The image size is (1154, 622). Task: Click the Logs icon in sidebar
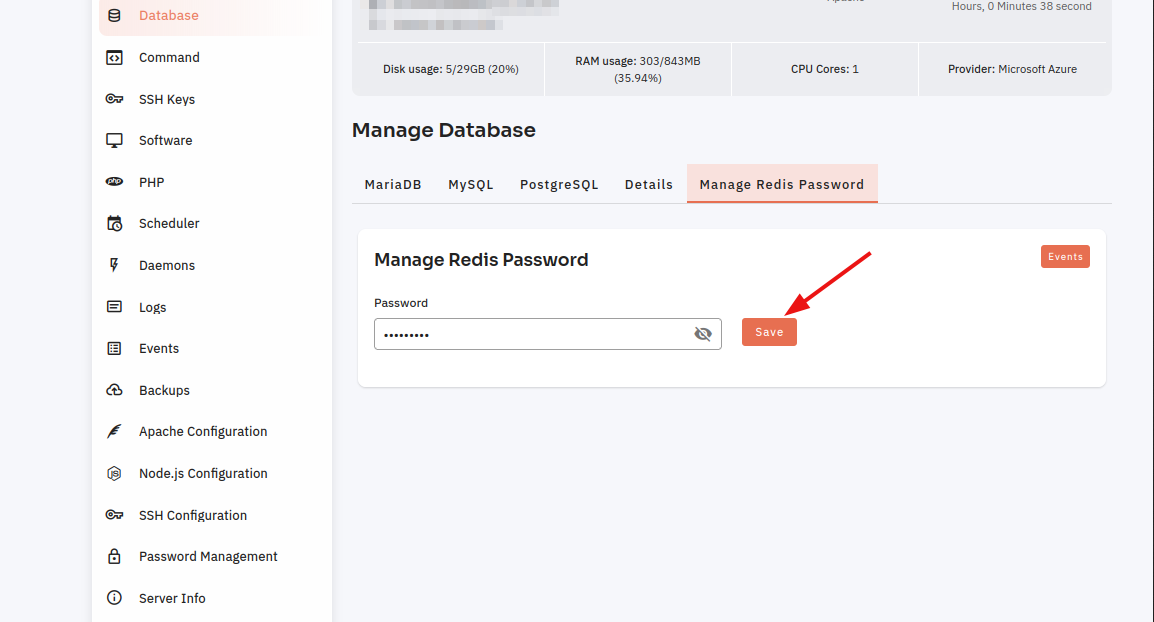coord(114,306)
